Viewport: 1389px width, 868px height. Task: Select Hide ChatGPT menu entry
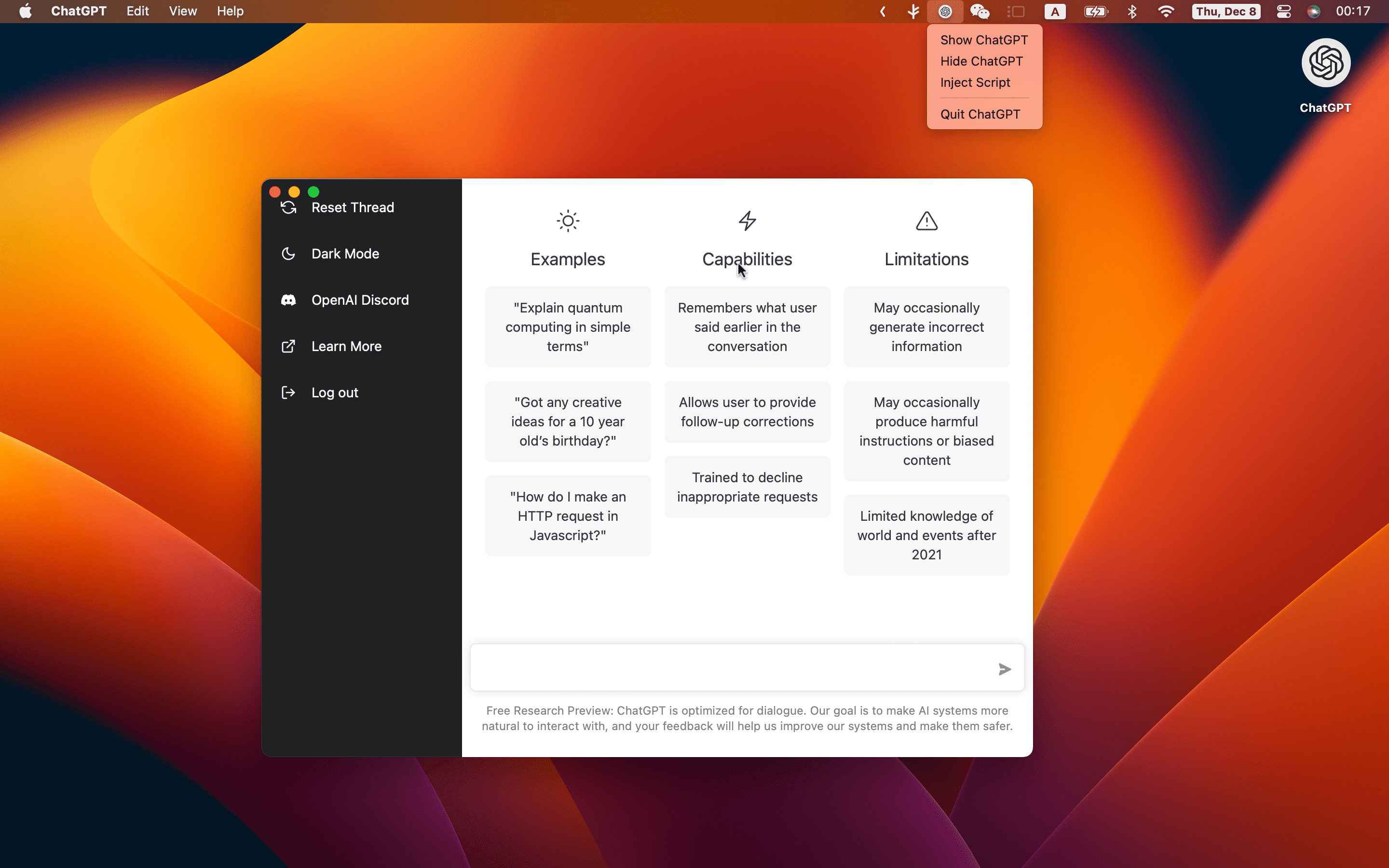(x=981, y=61)
